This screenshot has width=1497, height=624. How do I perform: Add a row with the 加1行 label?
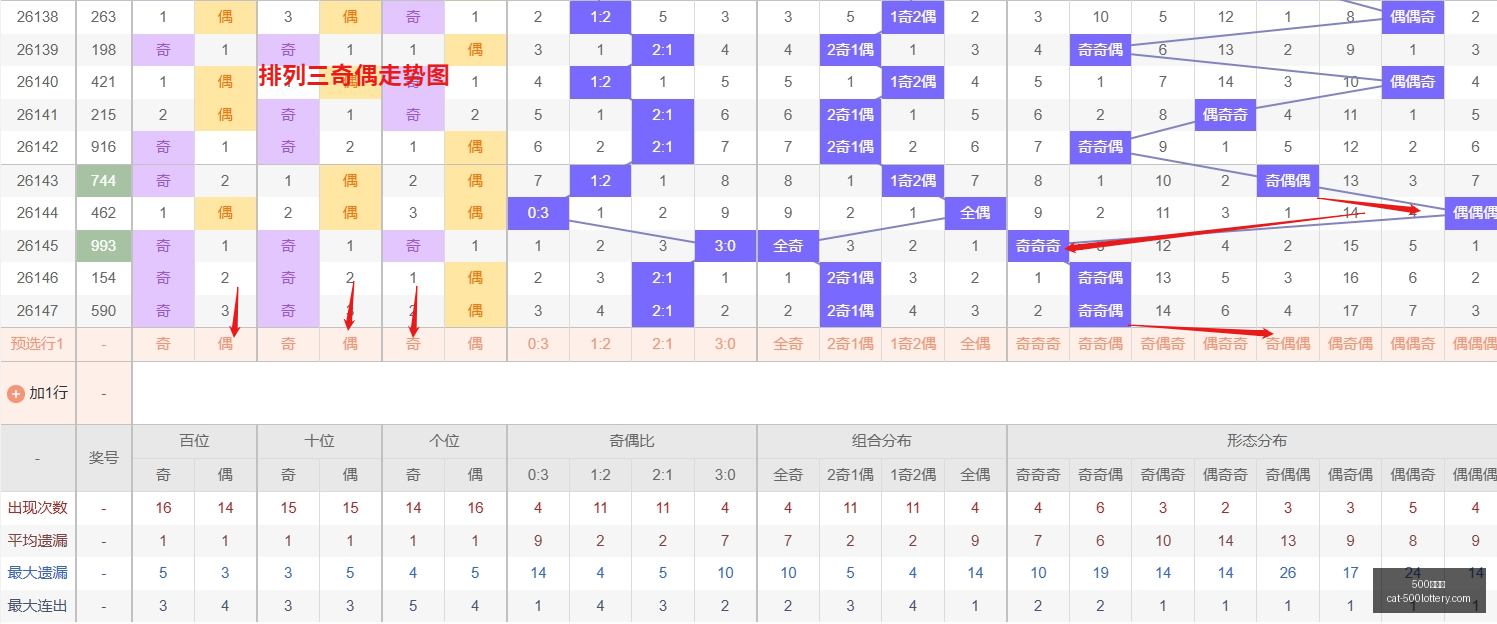point(48,393)
